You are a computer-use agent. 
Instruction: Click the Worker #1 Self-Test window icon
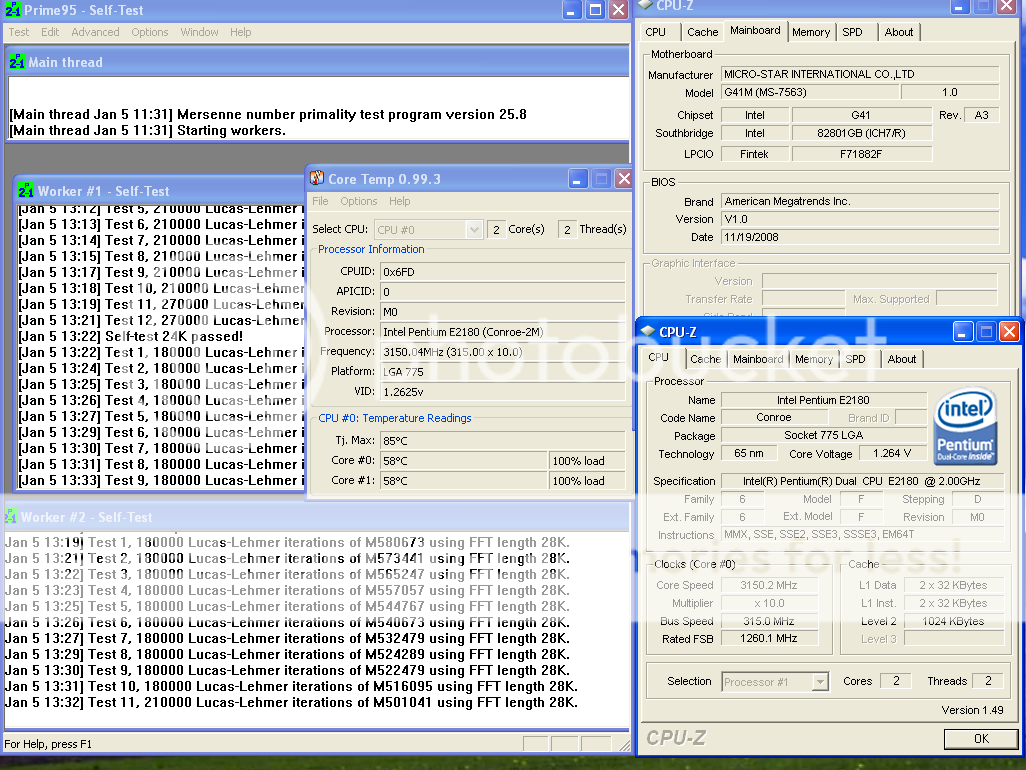pyautogui.click(x=26, y=191)
